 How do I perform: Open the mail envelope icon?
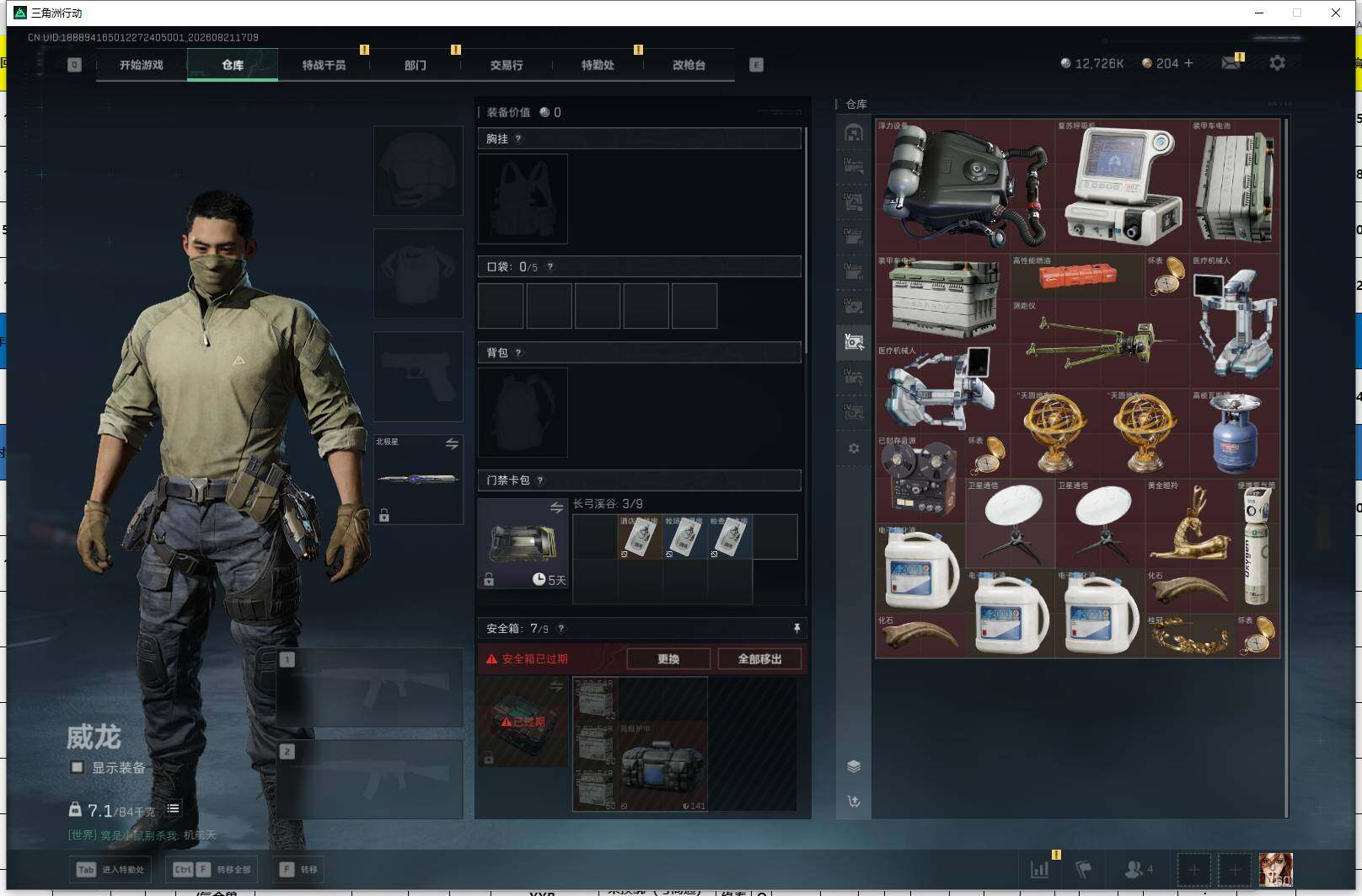1231,63
